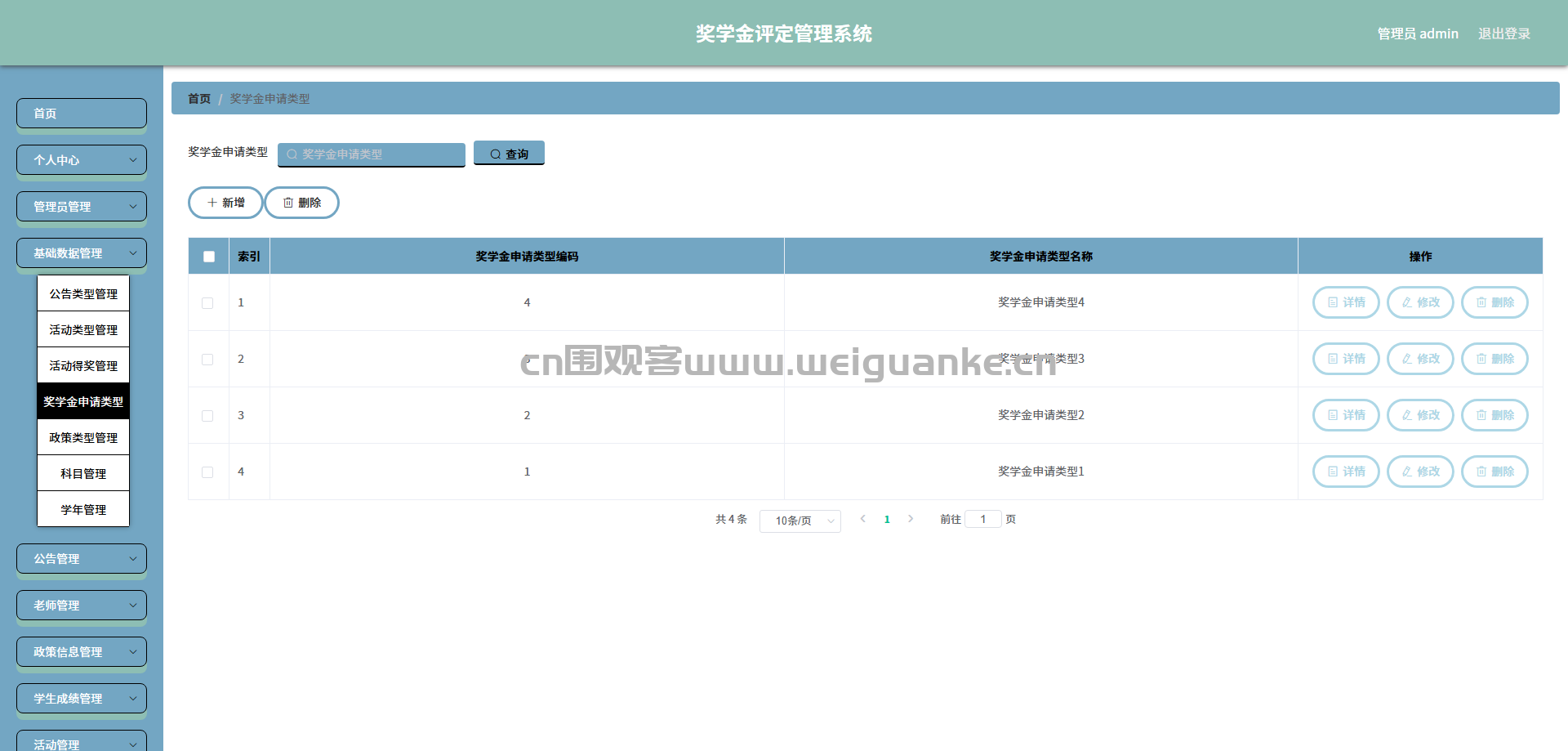Open 政策类型管理 submenu item
1568x751 pixels.
click(83, 437)
